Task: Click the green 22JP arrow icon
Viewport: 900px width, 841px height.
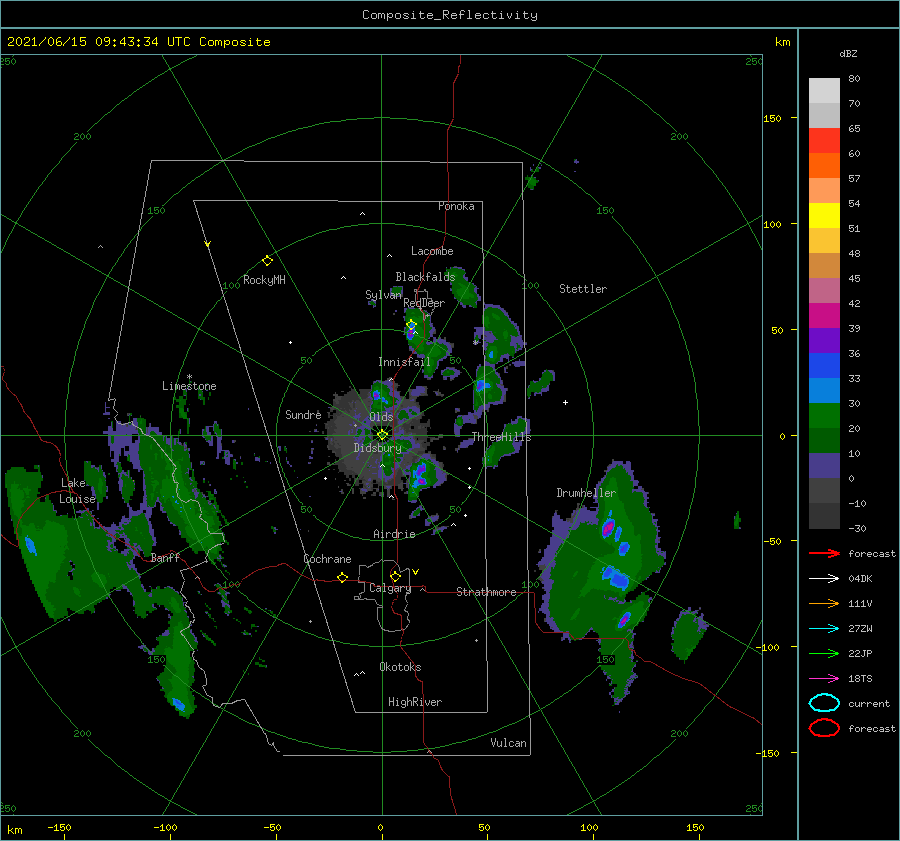Action: coord(824,653)
